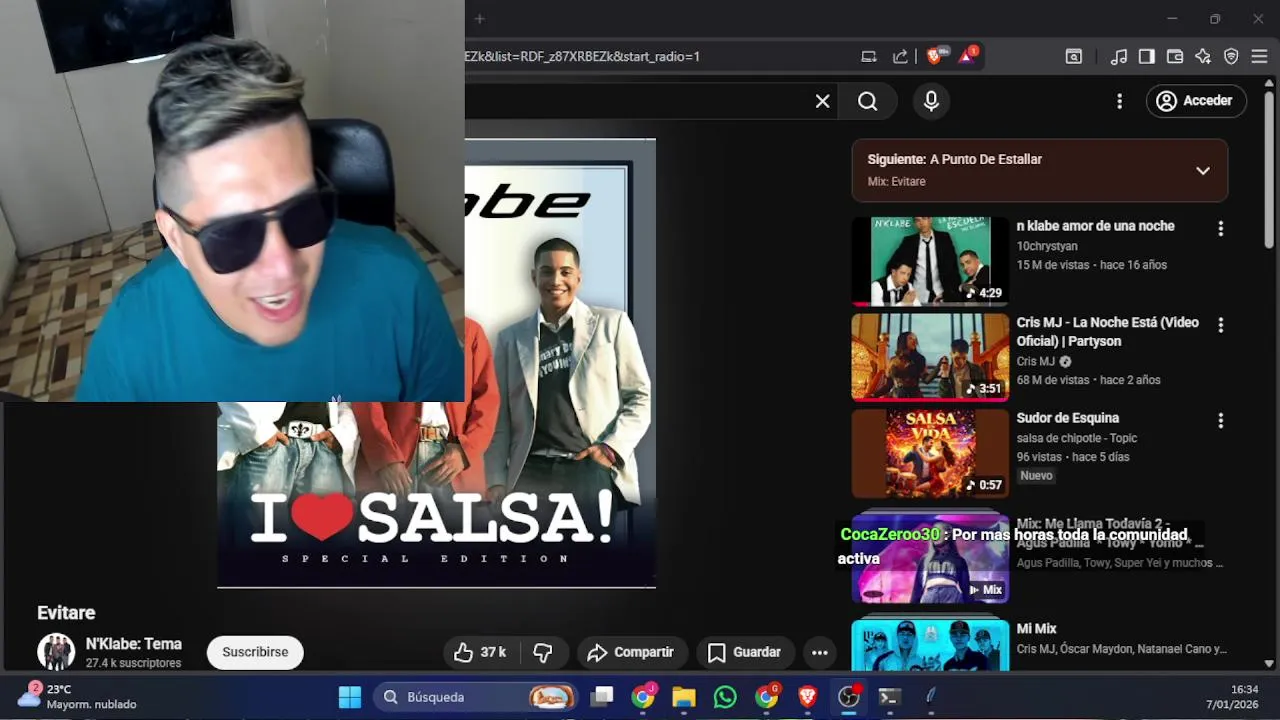The height and width of the screenshot is (720, 1280).
Task: Open the music playlist icon in toolbar
Action: 1119,56
